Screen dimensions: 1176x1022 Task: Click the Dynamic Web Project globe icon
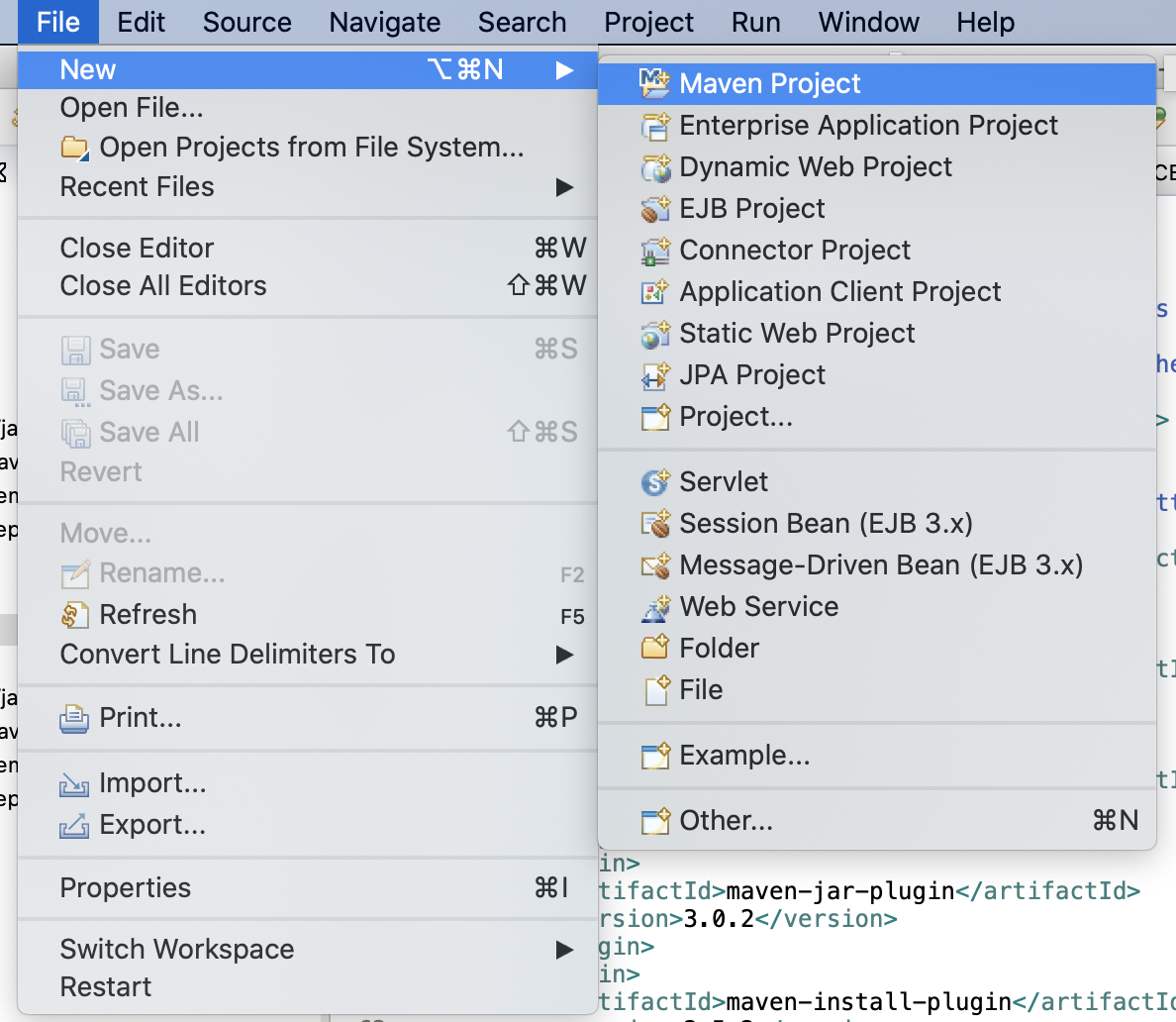point(654,166)
